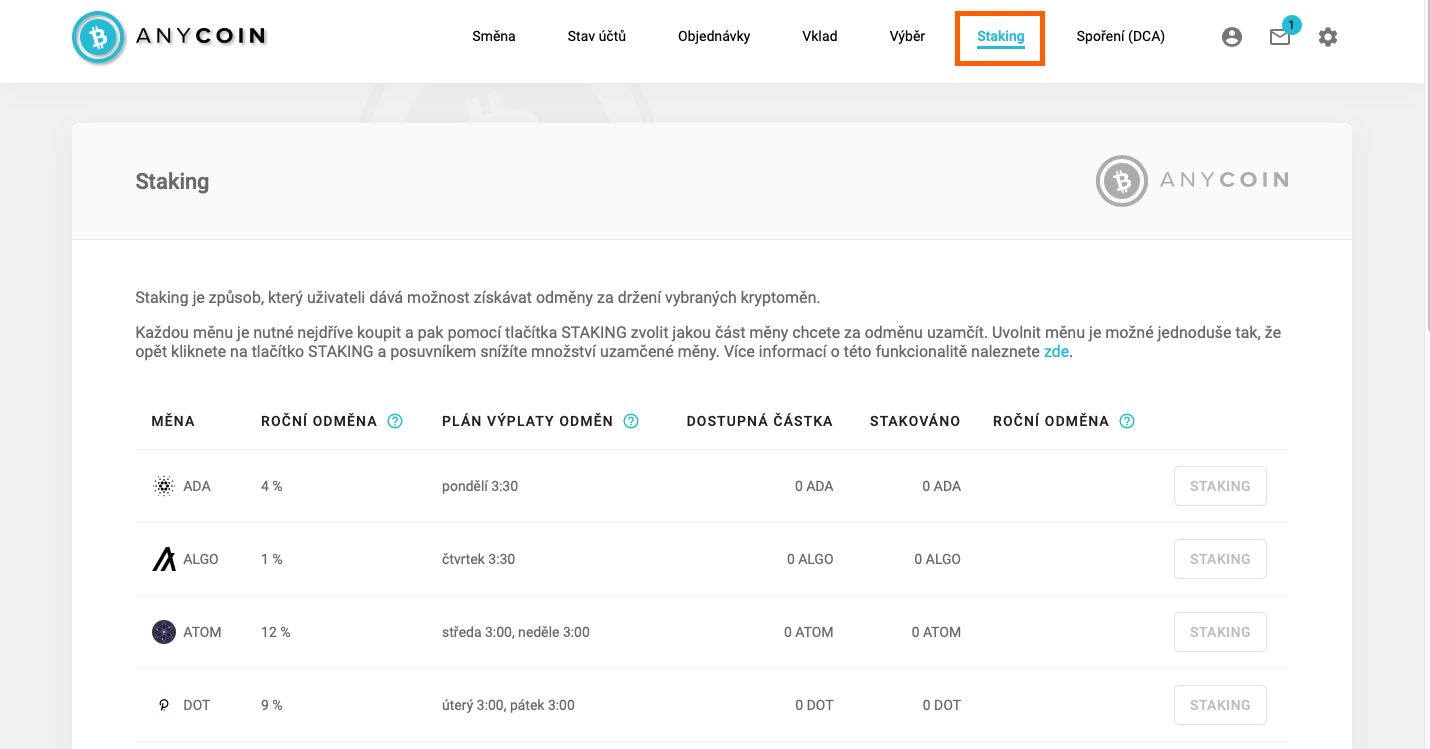
Task: Click 'úterý 3:00, pátek 3:00' schedule text
Action: 508,705
